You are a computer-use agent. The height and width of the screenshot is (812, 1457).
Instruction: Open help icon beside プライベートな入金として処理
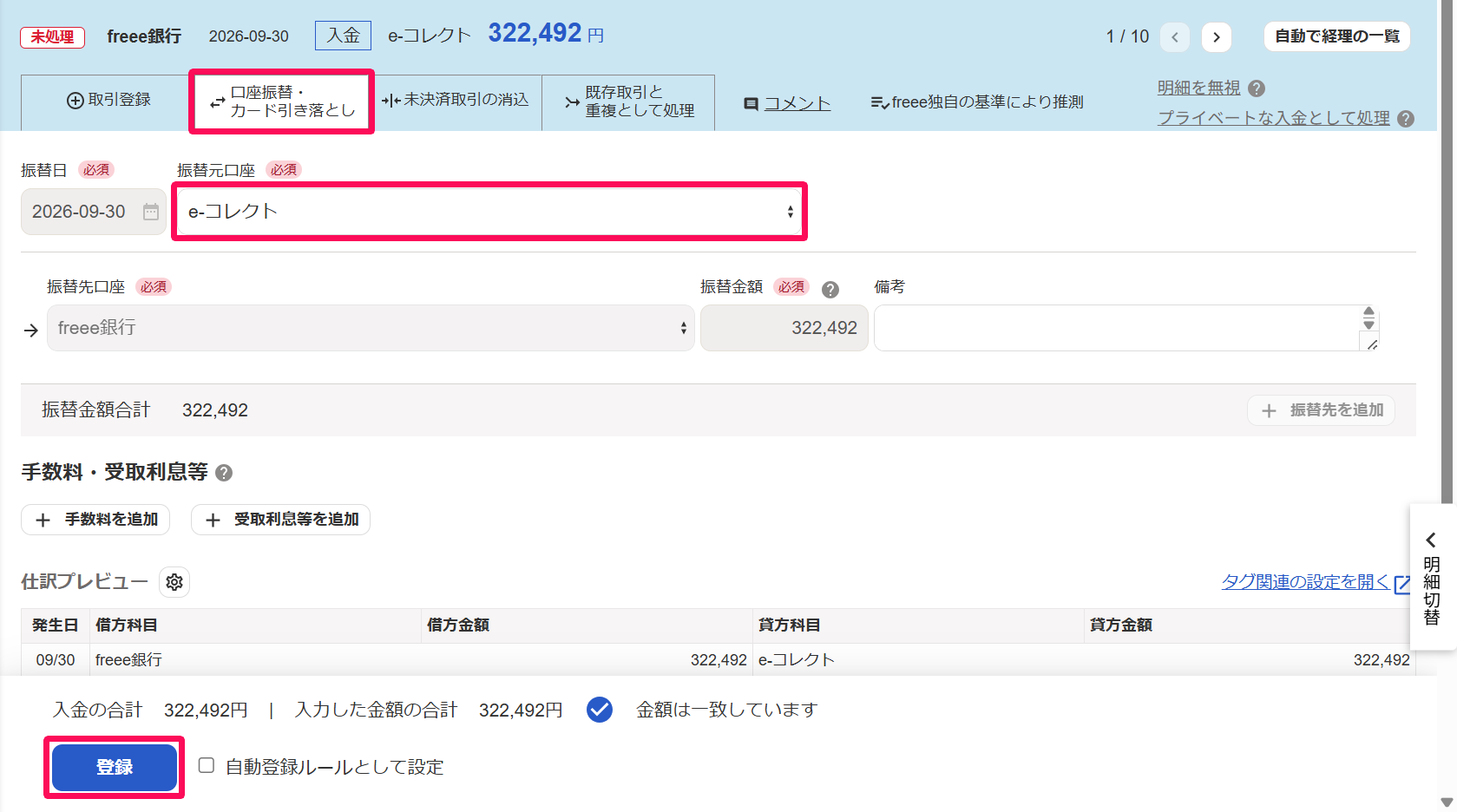(1406, 119)
